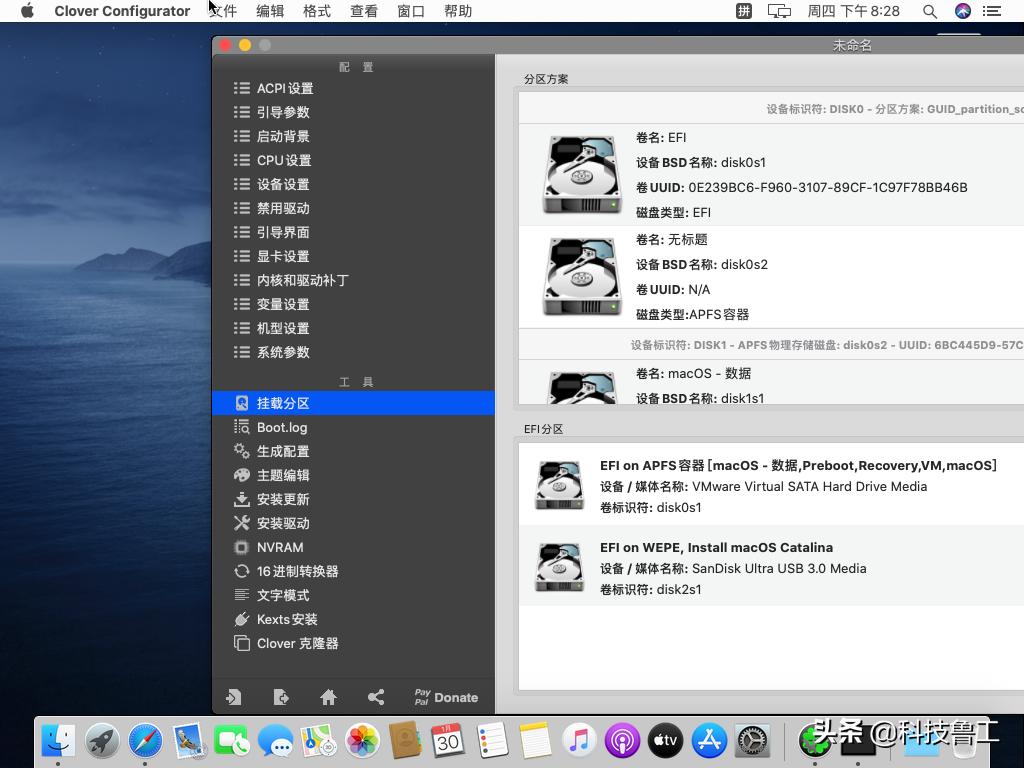
Task: Open the Kexts安装 installer tool
Action: point(285,619)
